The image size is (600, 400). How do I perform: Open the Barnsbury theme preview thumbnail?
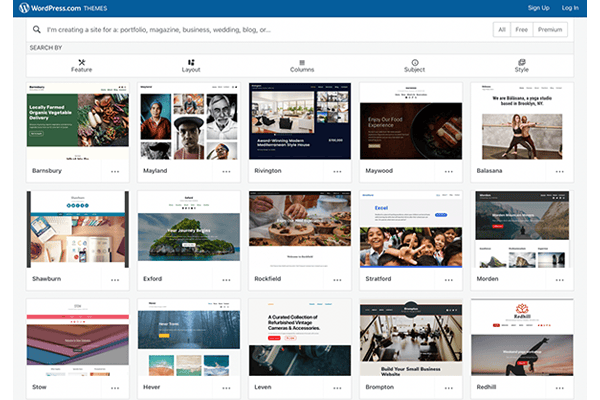[x=78, y=121]
